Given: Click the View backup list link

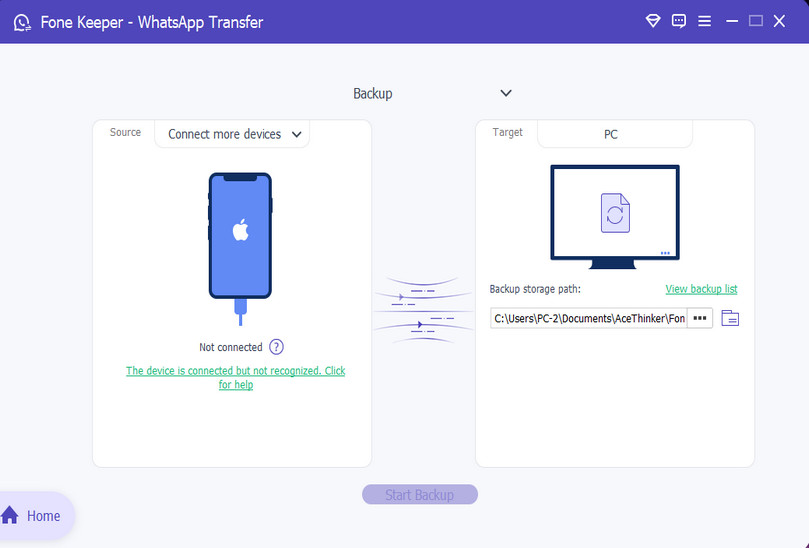Looking at the screenshot, I should point(701,289).
